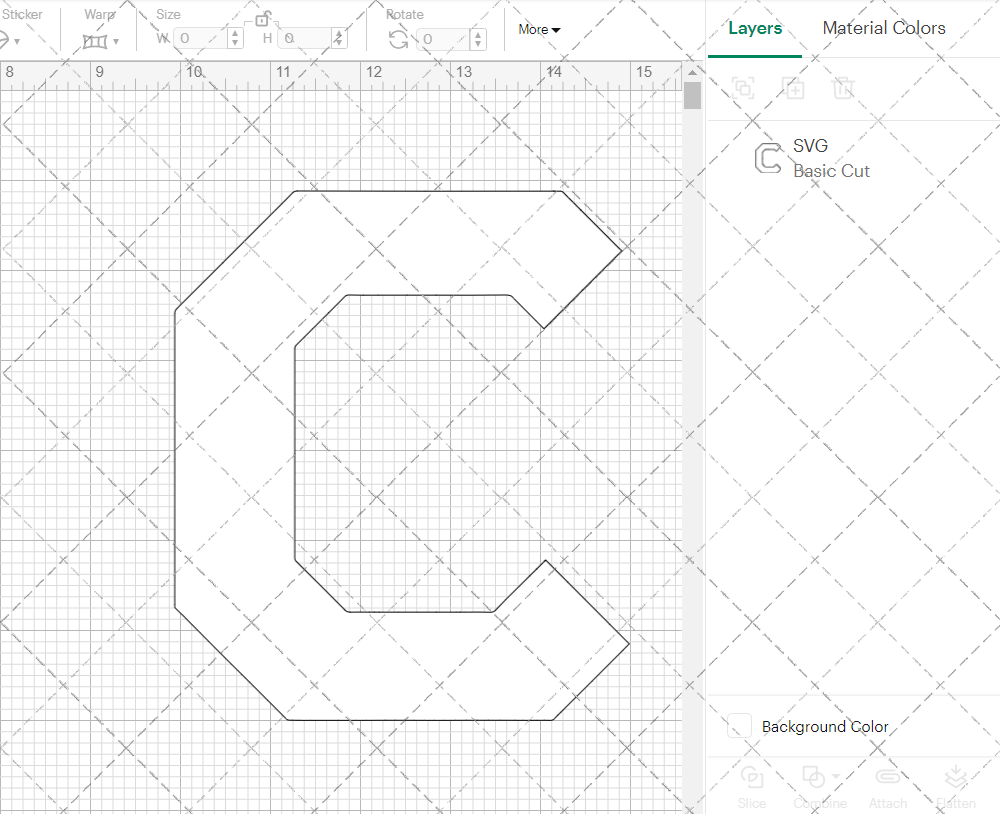
Task: Click the Group layers icon
Action: click(743, 87)
